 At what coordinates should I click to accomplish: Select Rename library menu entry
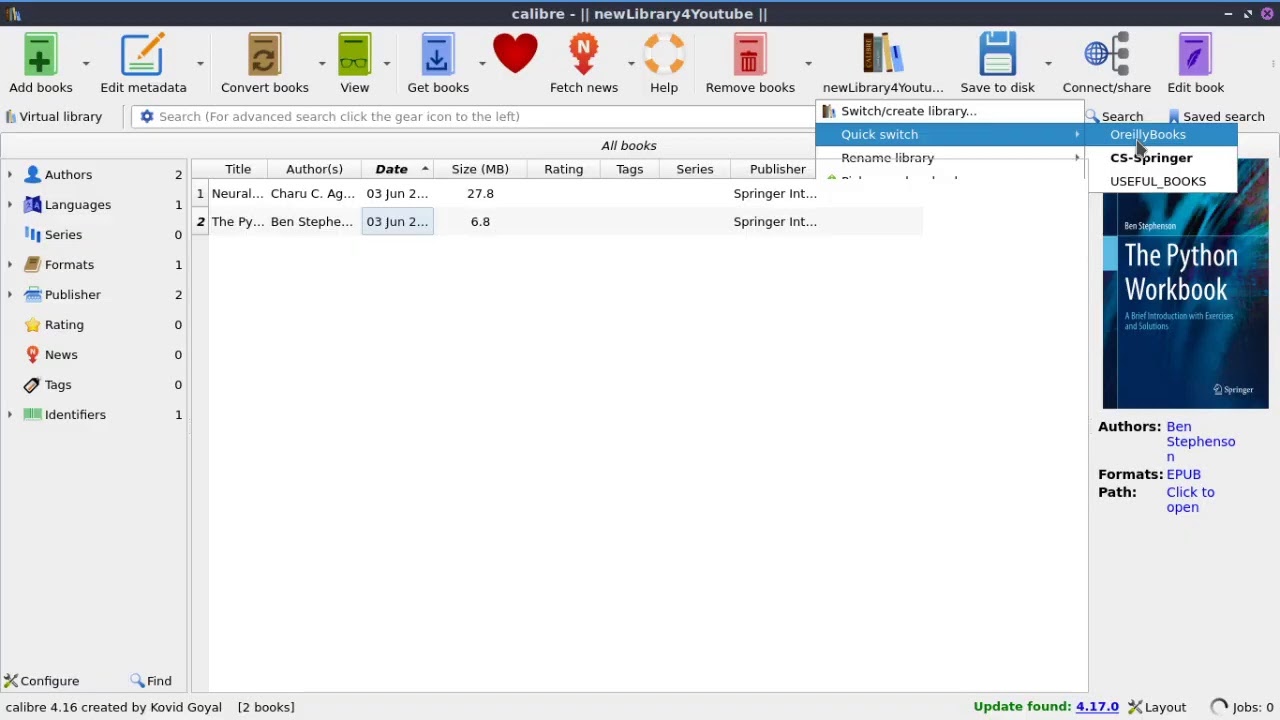[950, 158]
